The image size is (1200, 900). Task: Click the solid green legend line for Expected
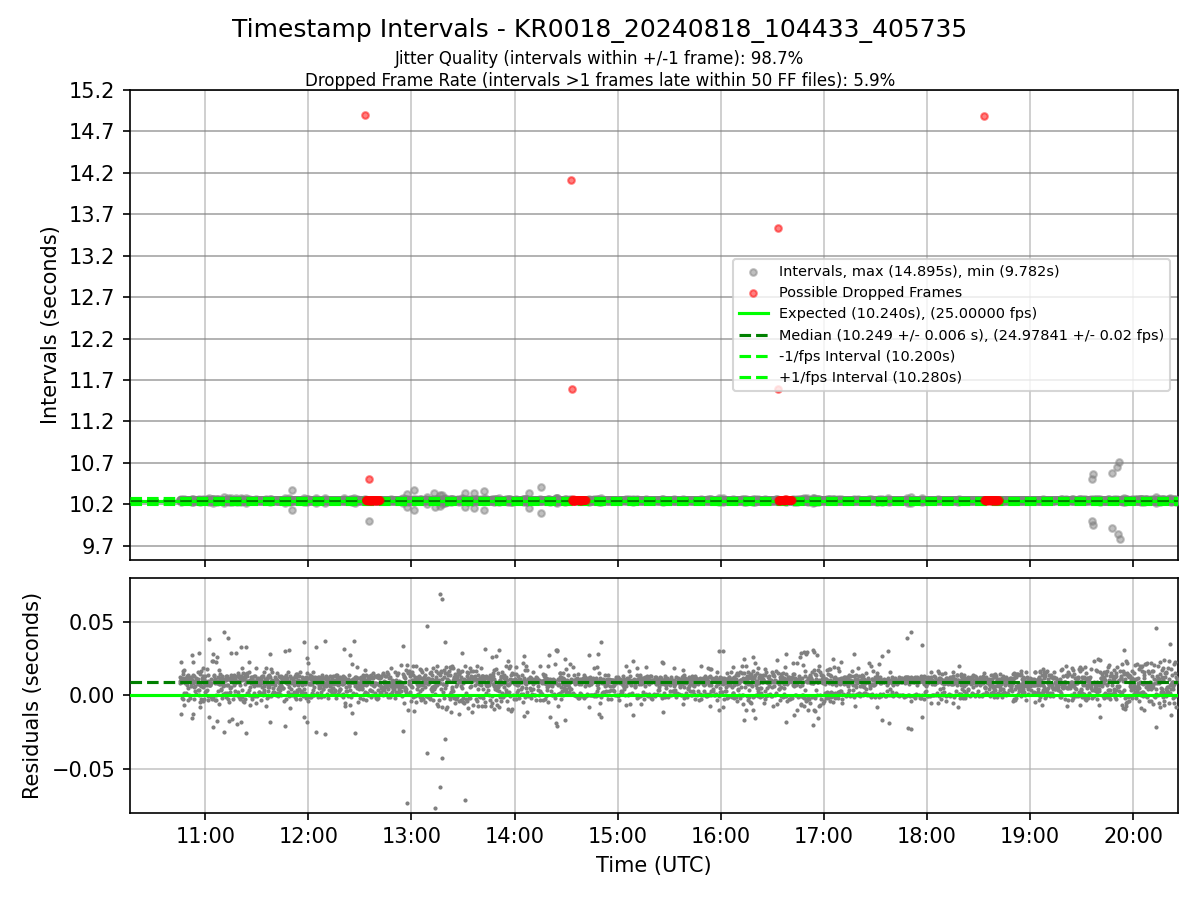(754, 314)
